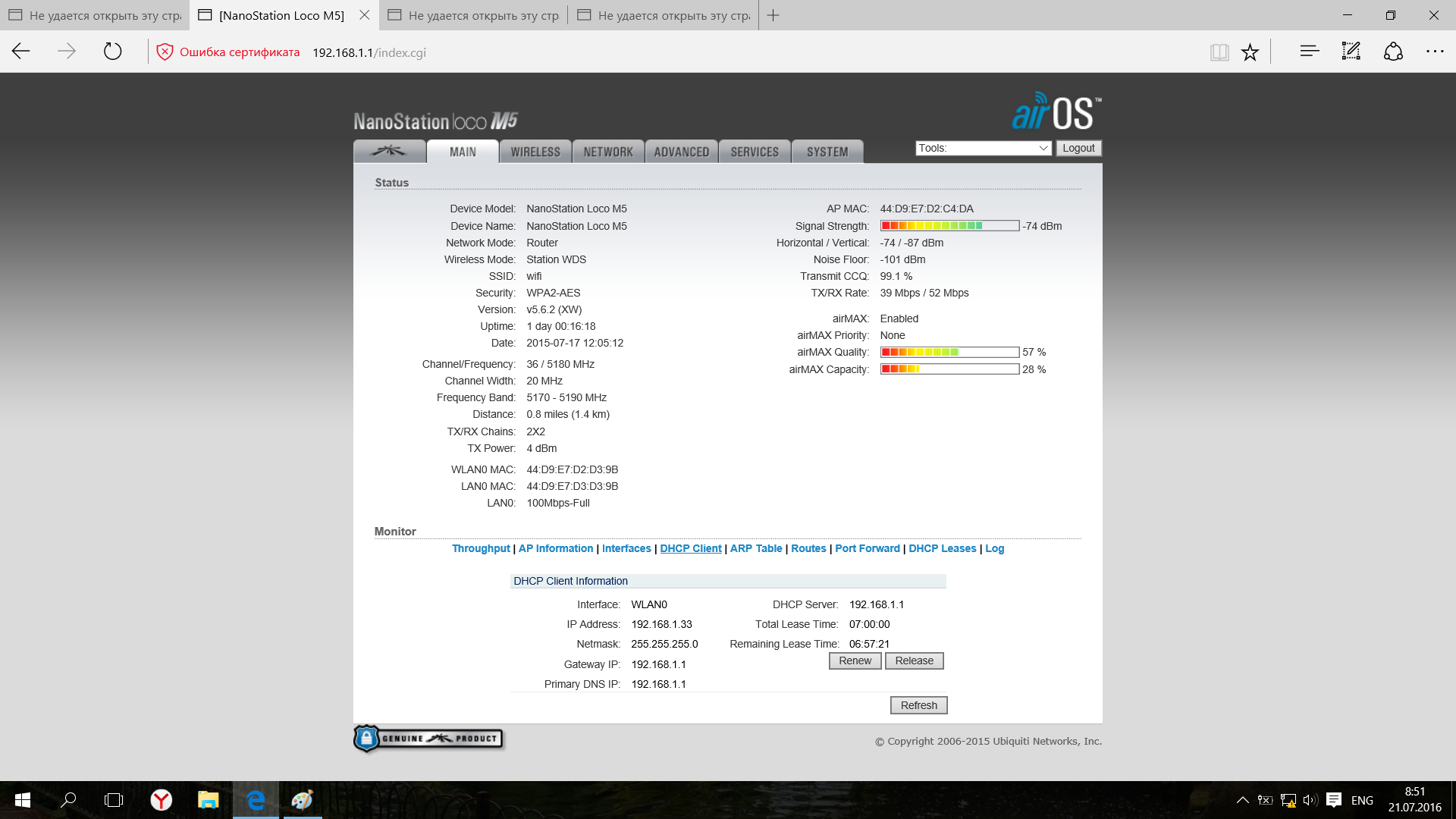This screenshot has width=1456, height=819.
Task: Open taskbar search
Action: [68, 800]
